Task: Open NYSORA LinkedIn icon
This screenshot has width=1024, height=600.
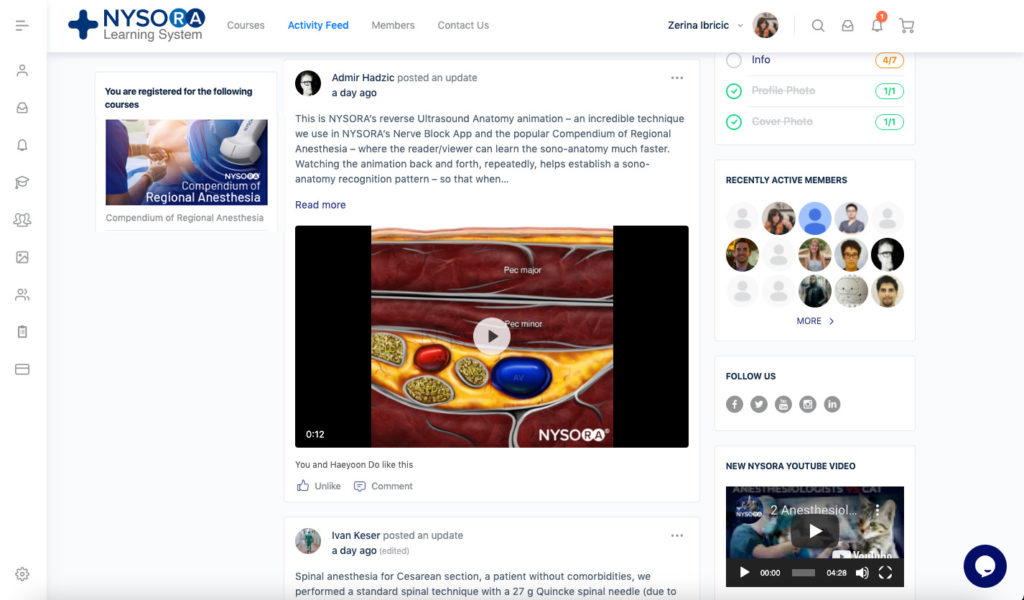Action: click(x=832, y=404)
